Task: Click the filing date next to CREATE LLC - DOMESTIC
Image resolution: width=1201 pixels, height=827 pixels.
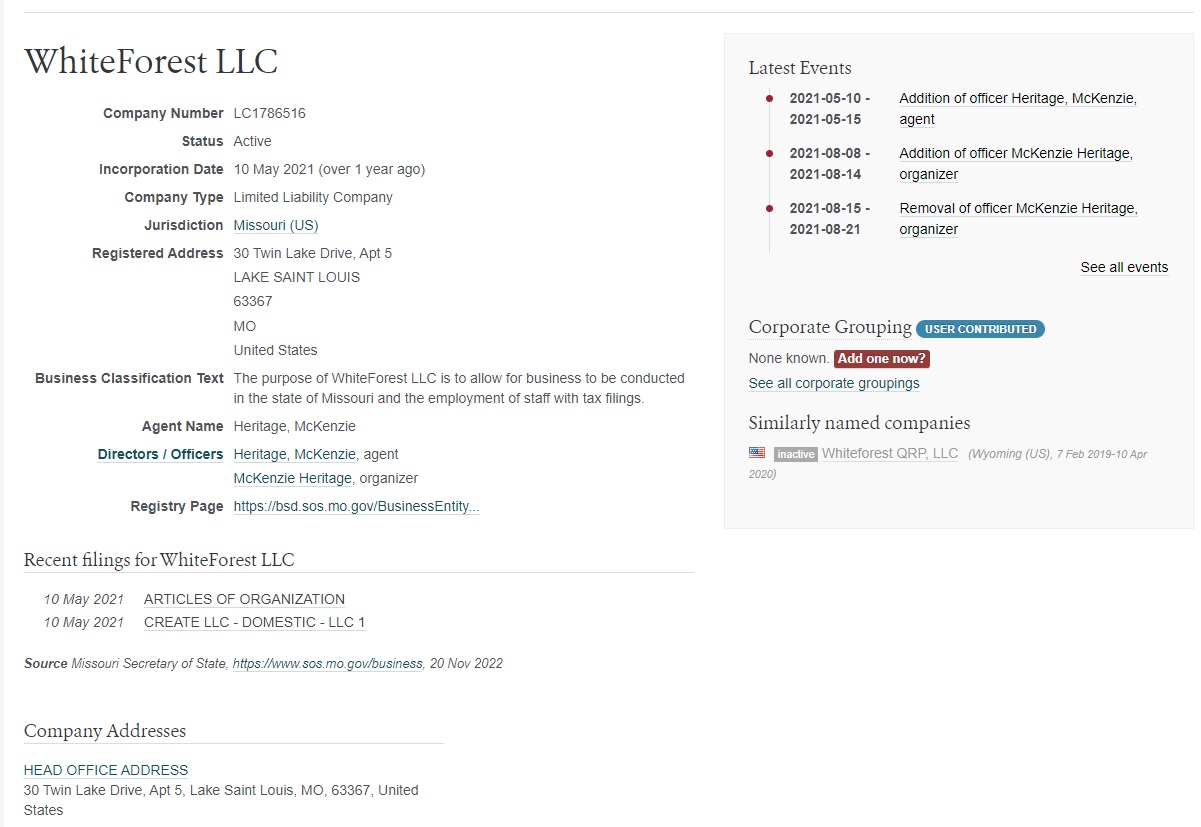Action: point(84,622)
